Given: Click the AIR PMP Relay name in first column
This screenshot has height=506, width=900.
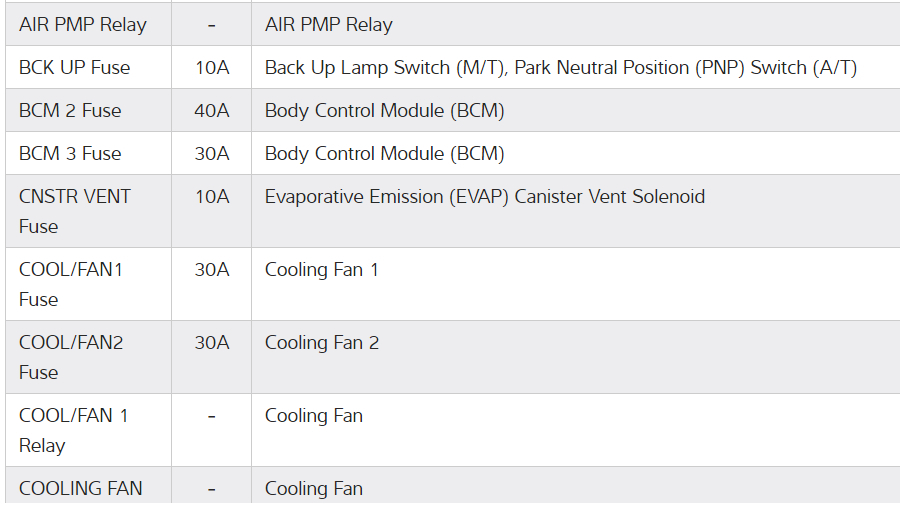Looking at the screenshot, I should (x=82, y=25).
